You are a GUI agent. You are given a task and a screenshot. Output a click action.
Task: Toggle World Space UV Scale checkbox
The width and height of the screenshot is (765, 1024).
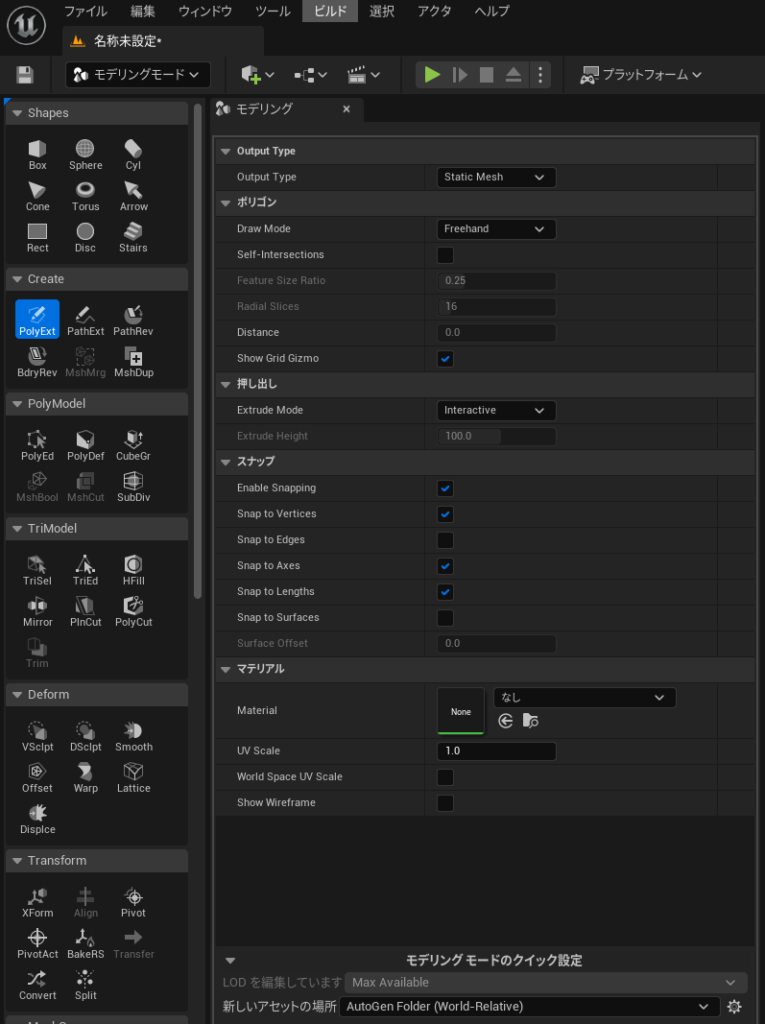point(445,777)
